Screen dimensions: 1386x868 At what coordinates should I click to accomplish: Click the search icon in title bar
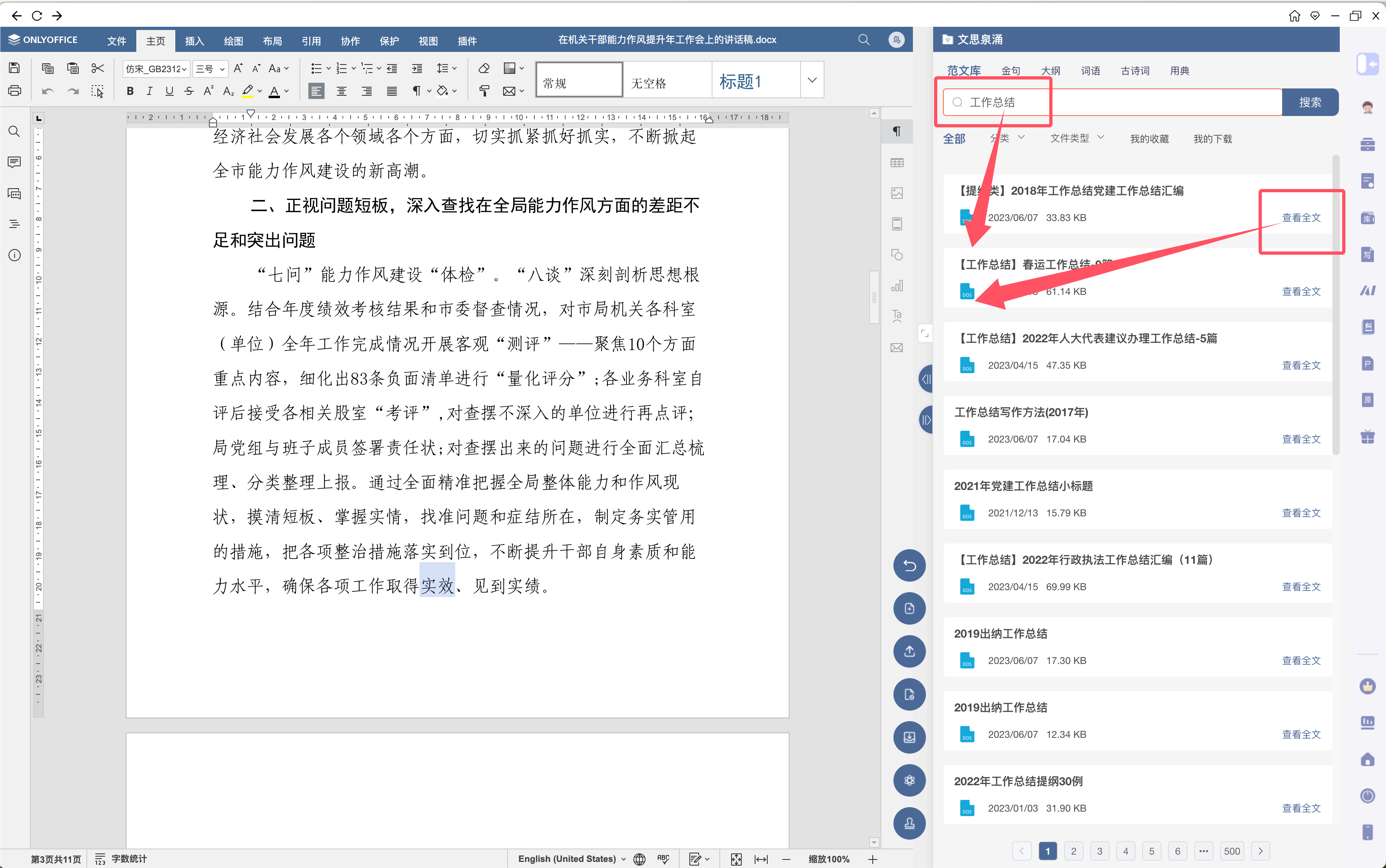(x=863, y=40)
